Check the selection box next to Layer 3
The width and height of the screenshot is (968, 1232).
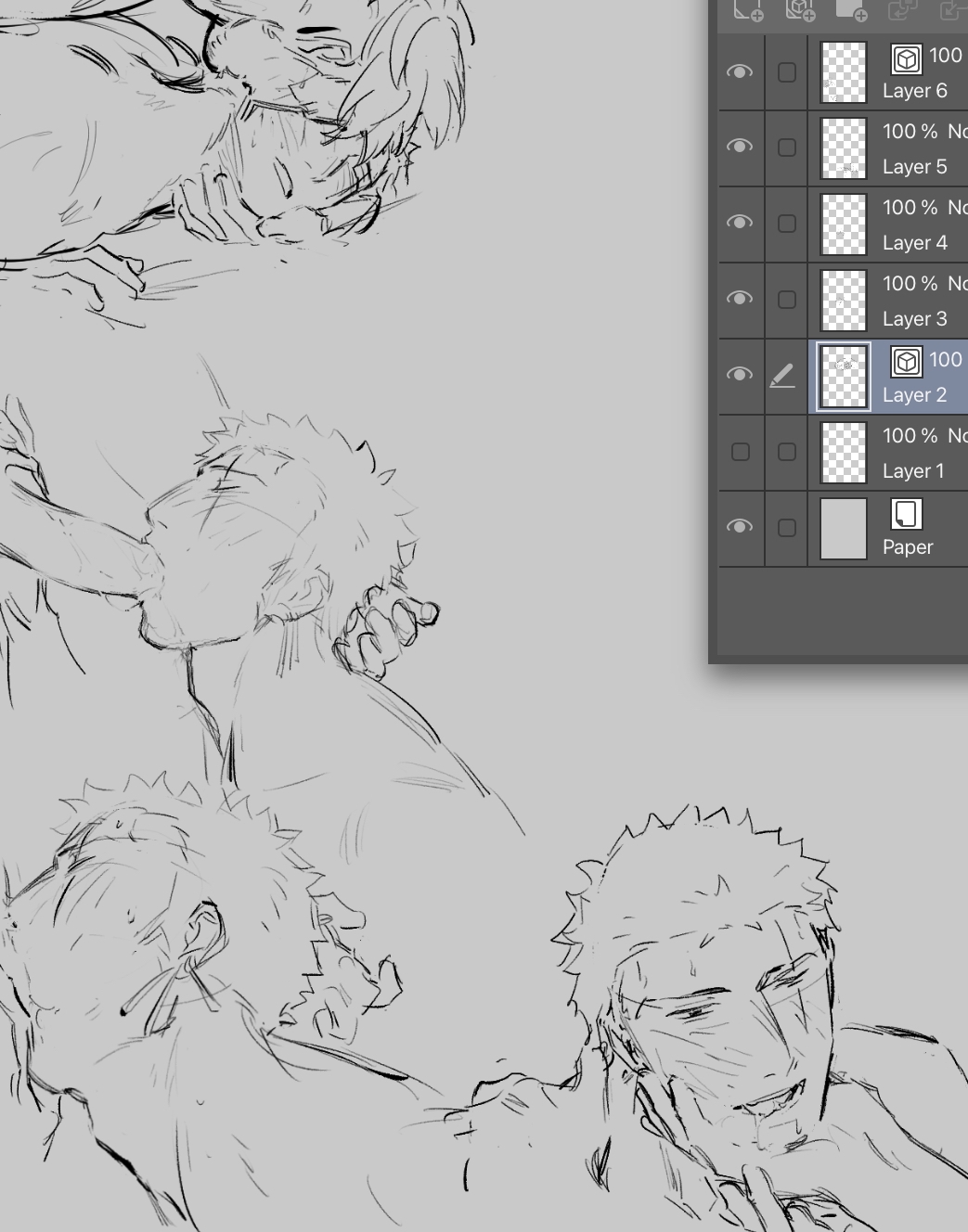786,300
